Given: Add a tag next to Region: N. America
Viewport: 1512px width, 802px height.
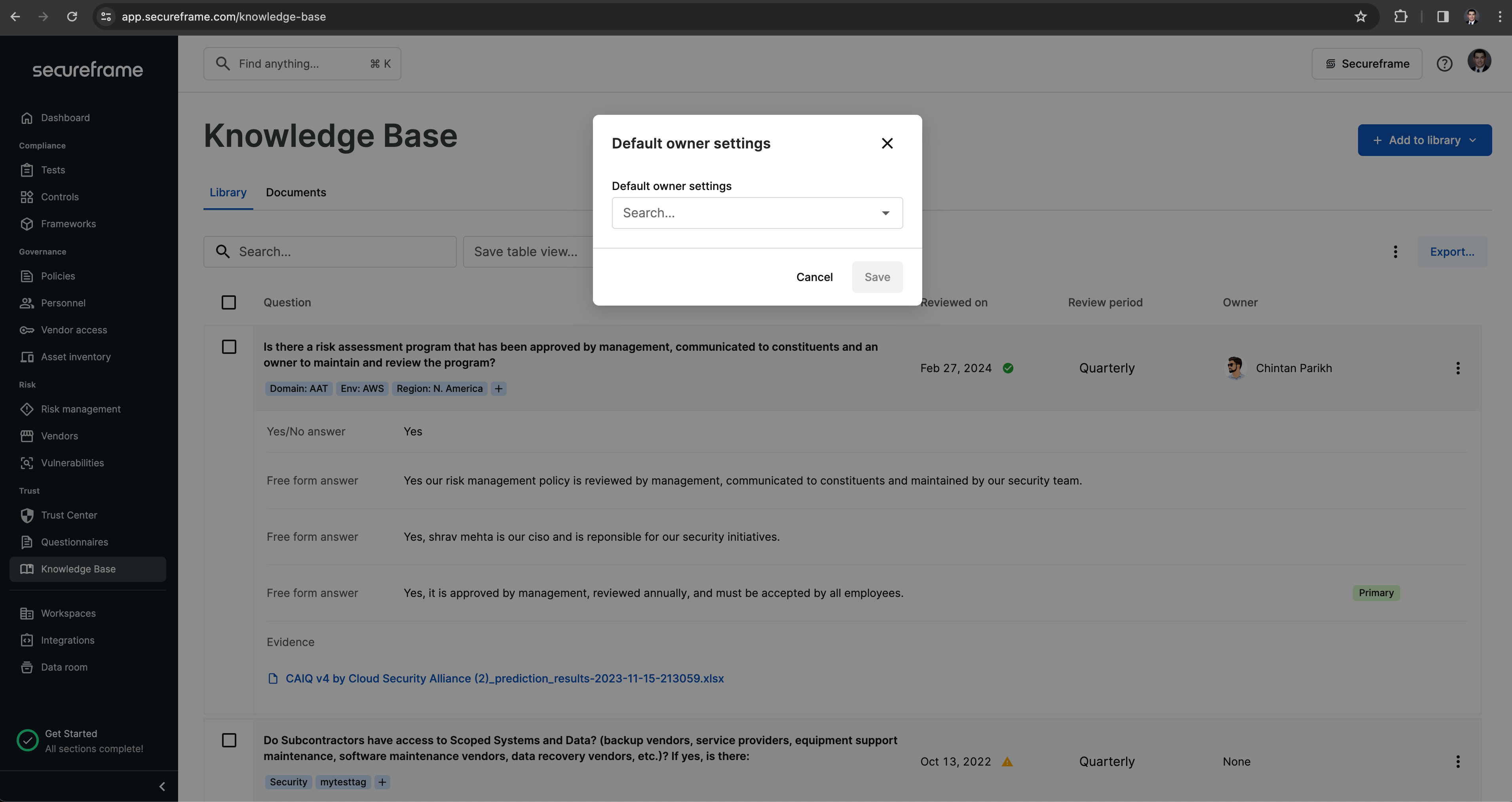Looking at the screenshot, I should coord(498,389).
